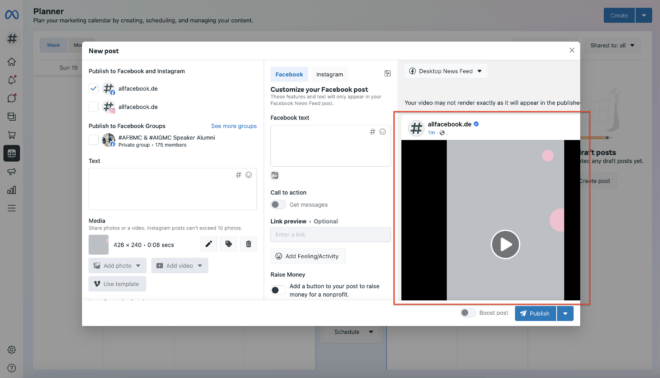Go to Home in the left sidebar

[x=12, y=62]
